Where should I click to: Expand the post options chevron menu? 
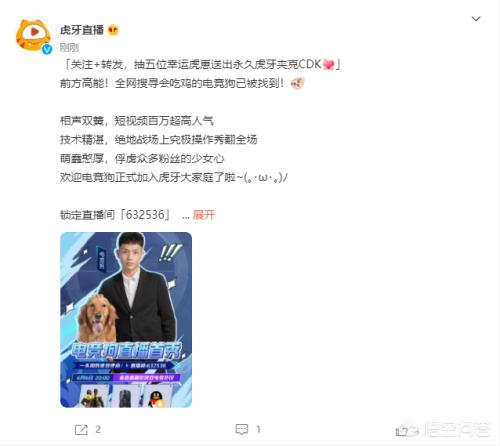[x=476, y=19]
